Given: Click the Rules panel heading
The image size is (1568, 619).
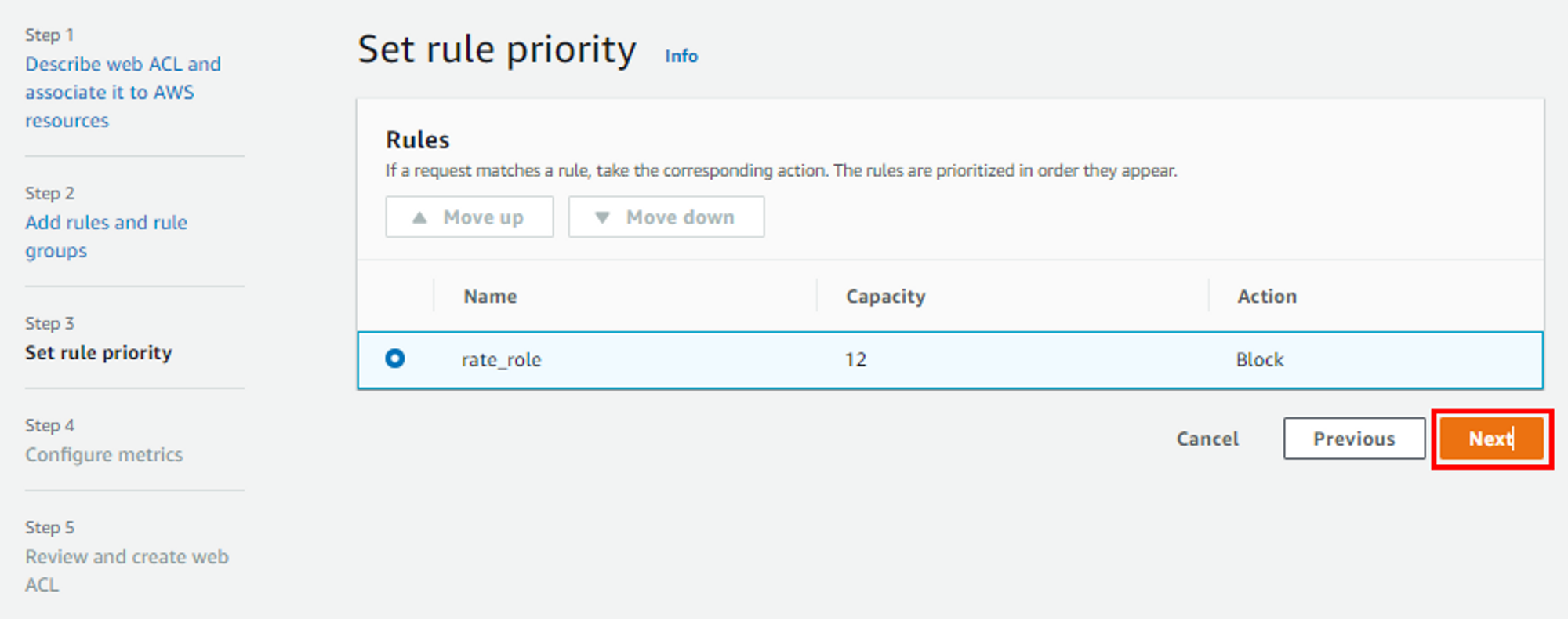Looking at the screenshot, I should pyautogui.click(x=417, y=140).
